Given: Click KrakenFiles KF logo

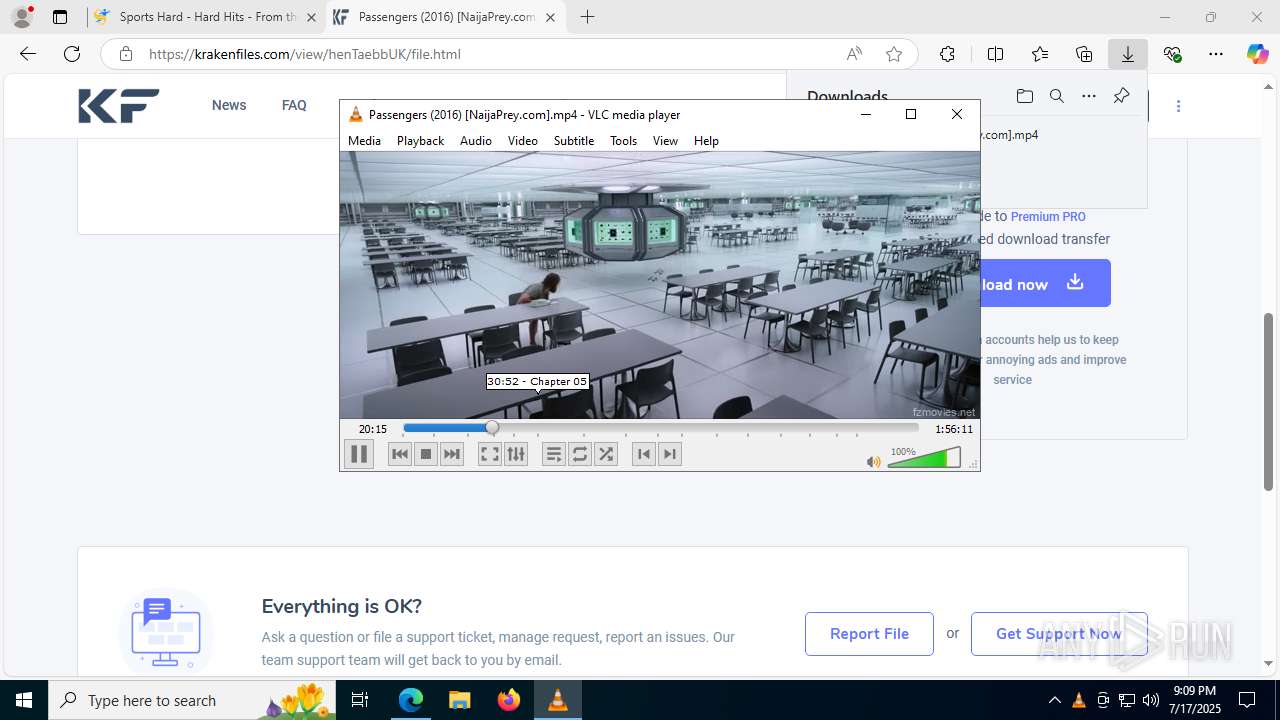Looking at the screenshot, I should click(x=119, y=105).
